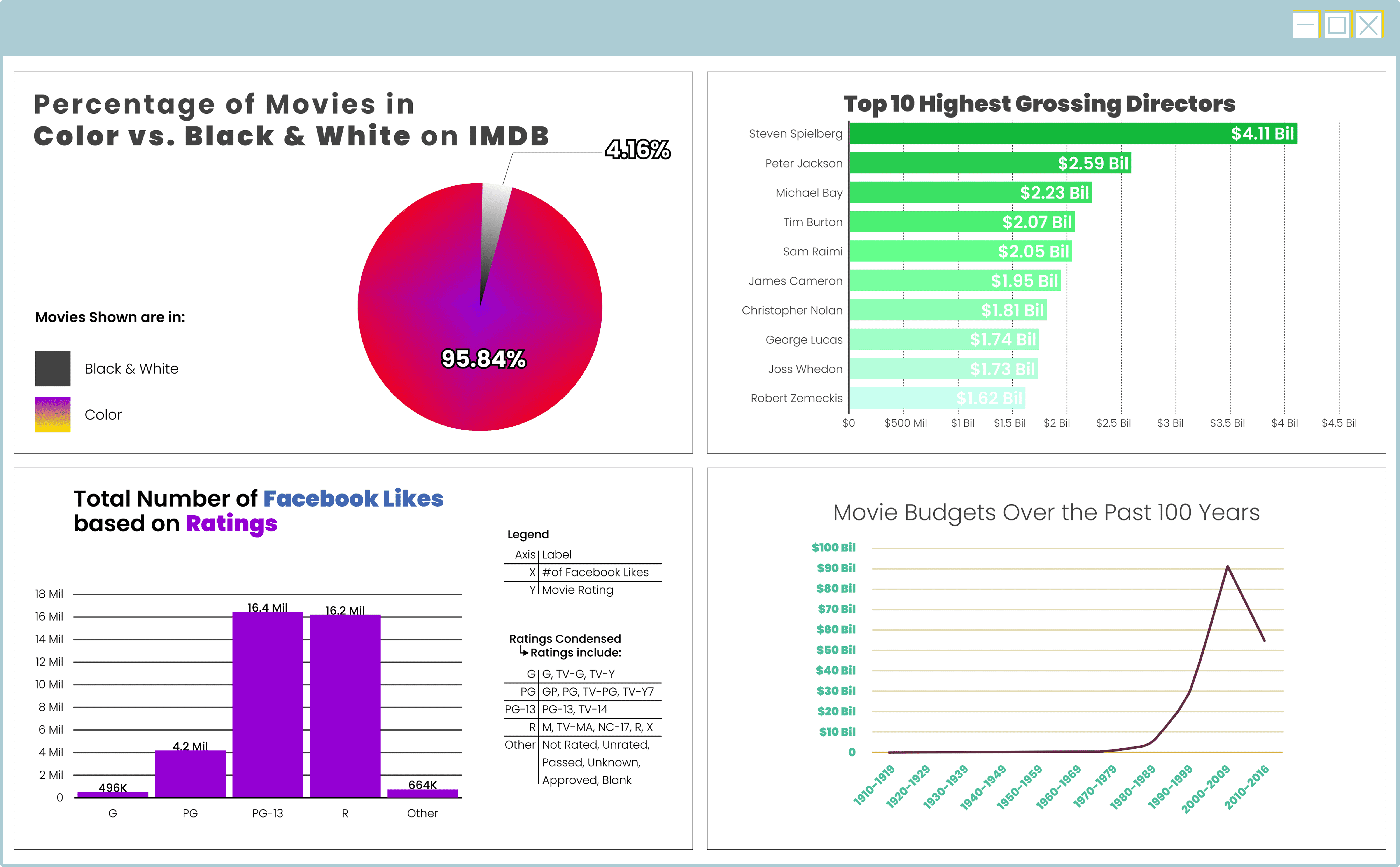The height and width of the screenshot is (867, 1400).
Task: Click the Top 10 Highest Grossing Directors title
Action: [x=1039, y=104]
